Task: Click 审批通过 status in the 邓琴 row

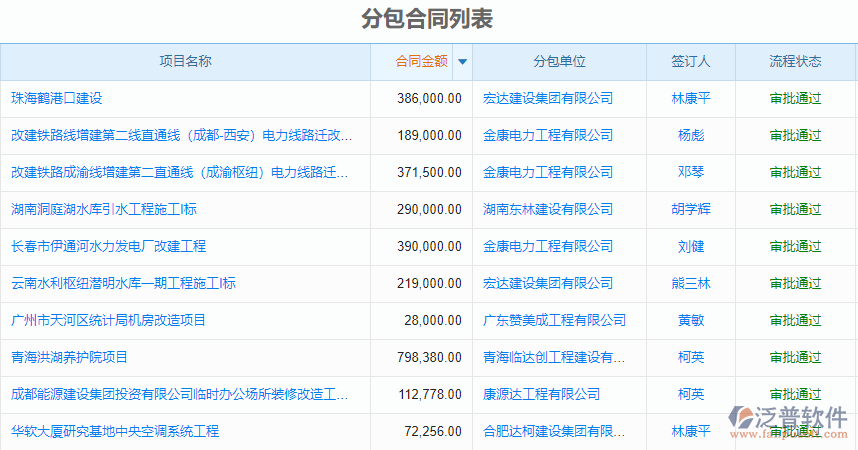Action: tap(796, 172)
